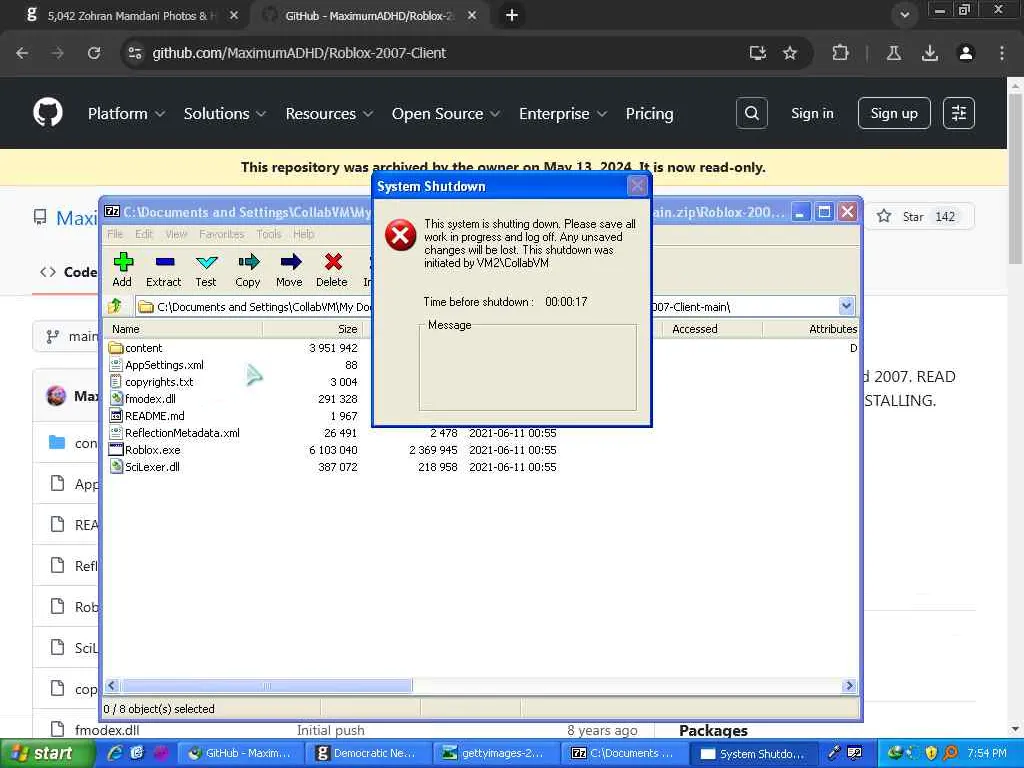Expand the Enterprise menu on GitHub
The width and height of the screenshot is (1024, 768).
pos(563,114)
